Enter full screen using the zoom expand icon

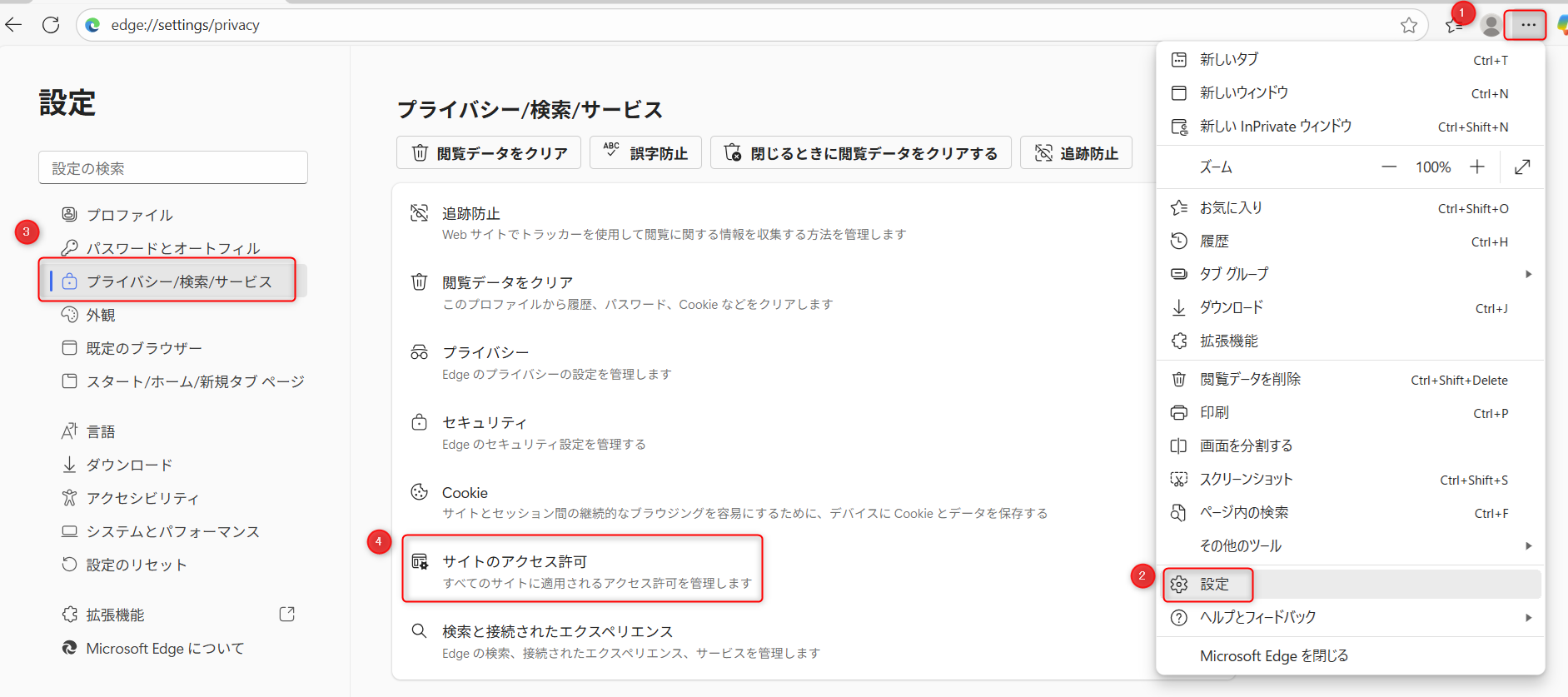click(x=1522, y=167)
